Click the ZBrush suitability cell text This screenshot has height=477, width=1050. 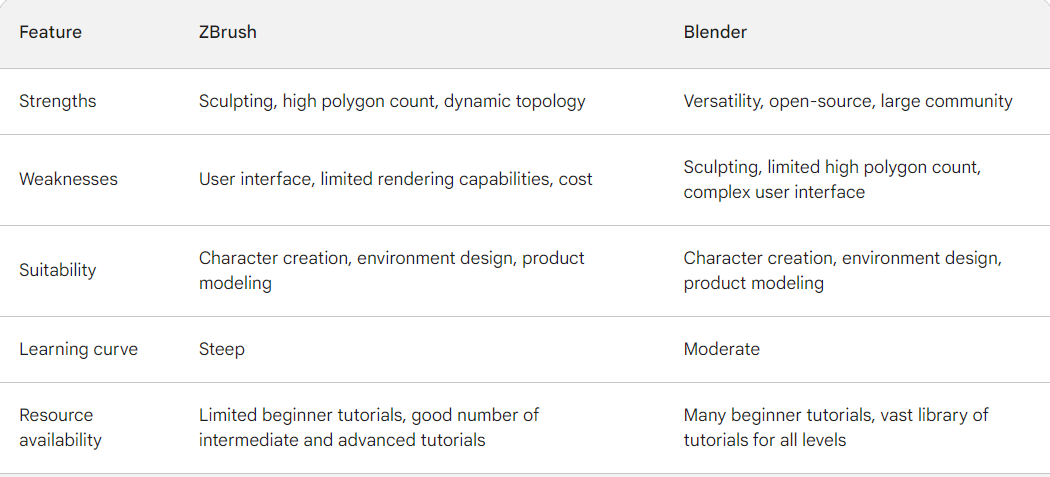391,270
